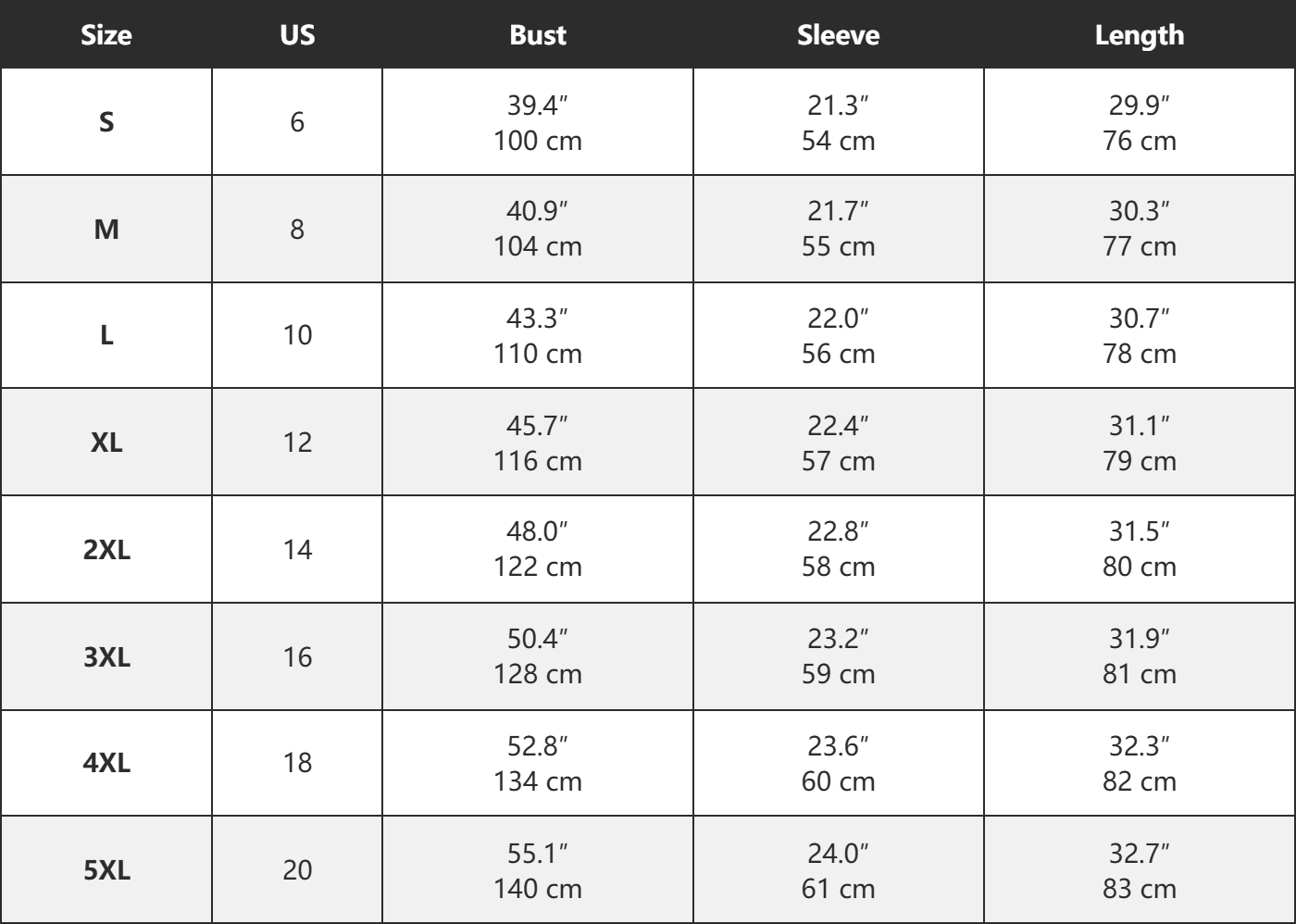Select the 2XL size row label
This screenshot has height=924, width=1296.
point(106,550)
